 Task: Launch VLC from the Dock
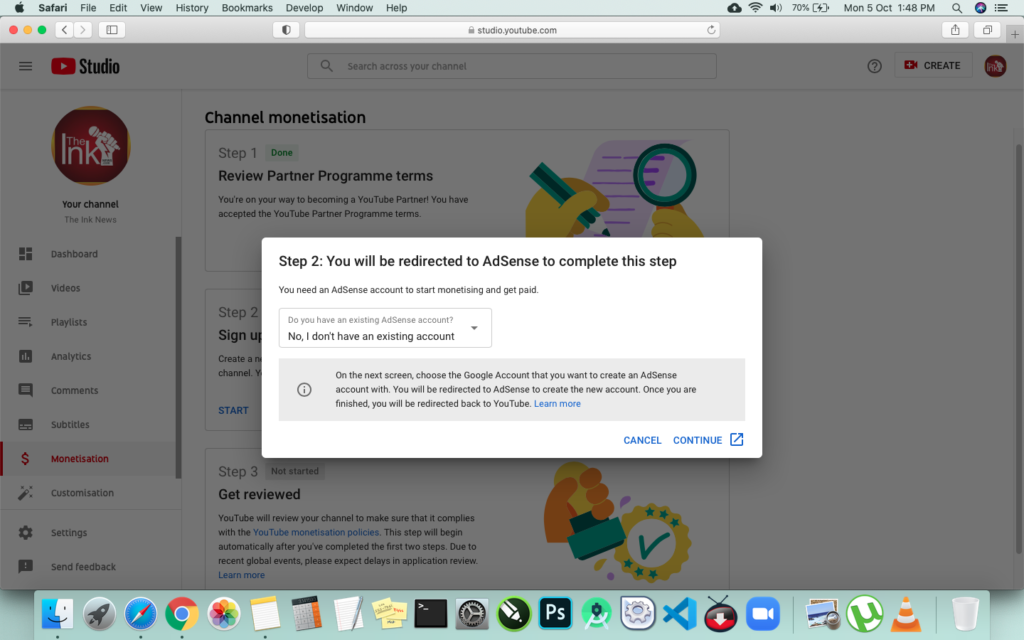click(x=906, y=614)
